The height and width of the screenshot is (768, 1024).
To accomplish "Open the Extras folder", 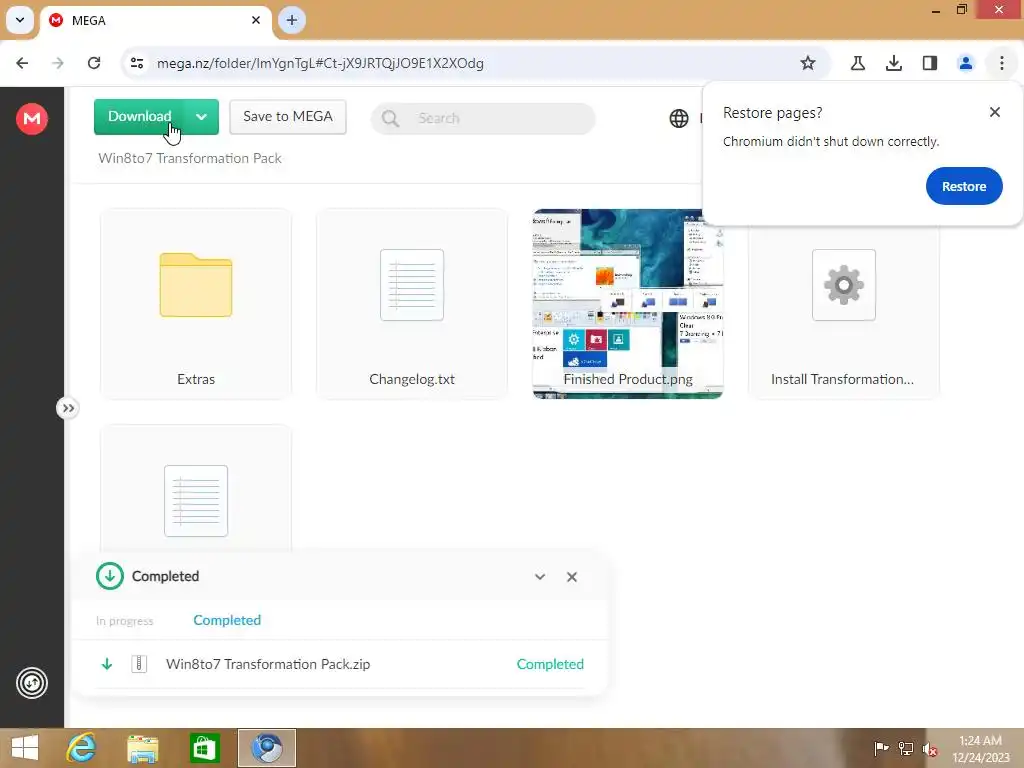I will pyautogui.click(x=196, y=304).
